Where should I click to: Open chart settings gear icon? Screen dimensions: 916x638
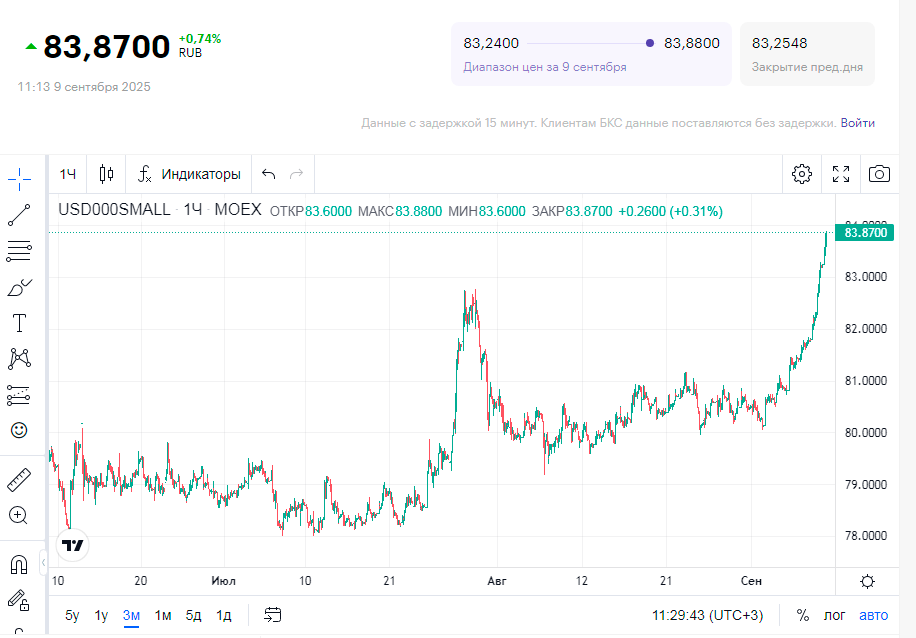click(x=801, y=174)
